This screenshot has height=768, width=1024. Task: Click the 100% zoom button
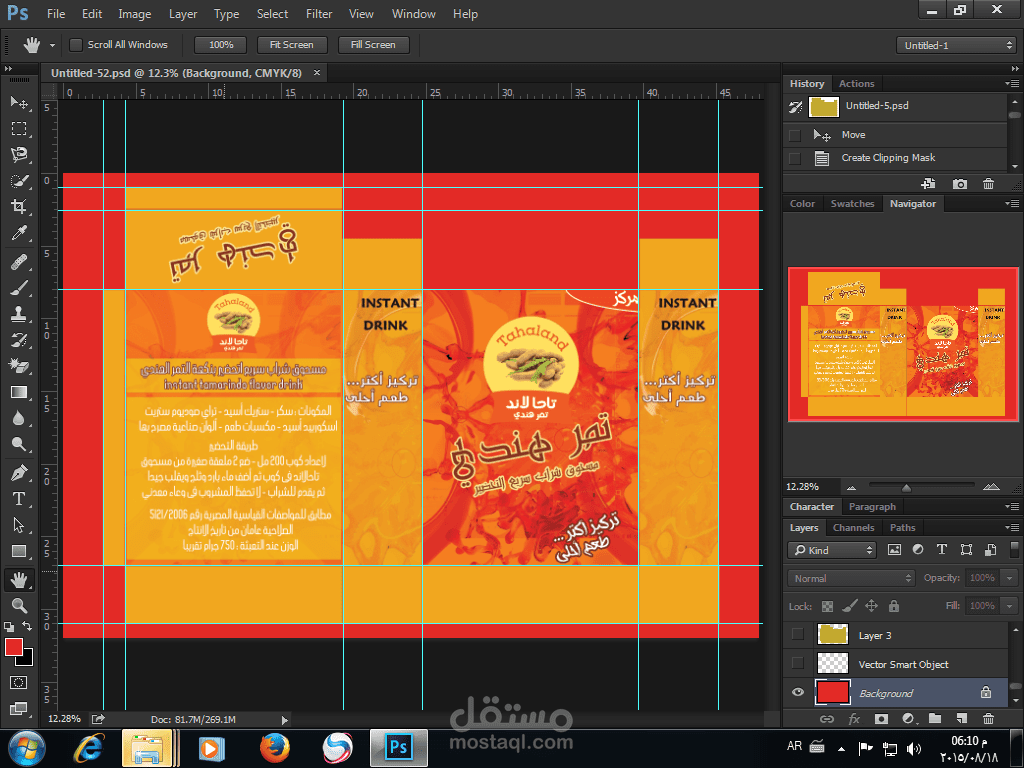(221, 44)
